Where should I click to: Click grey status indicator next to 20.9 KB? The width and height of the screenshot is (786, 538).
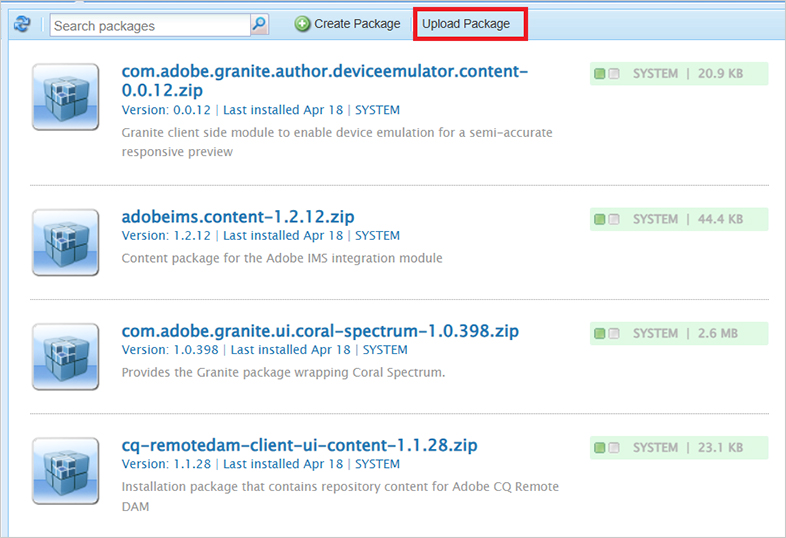pyautogui.click(x=614, y=74)
